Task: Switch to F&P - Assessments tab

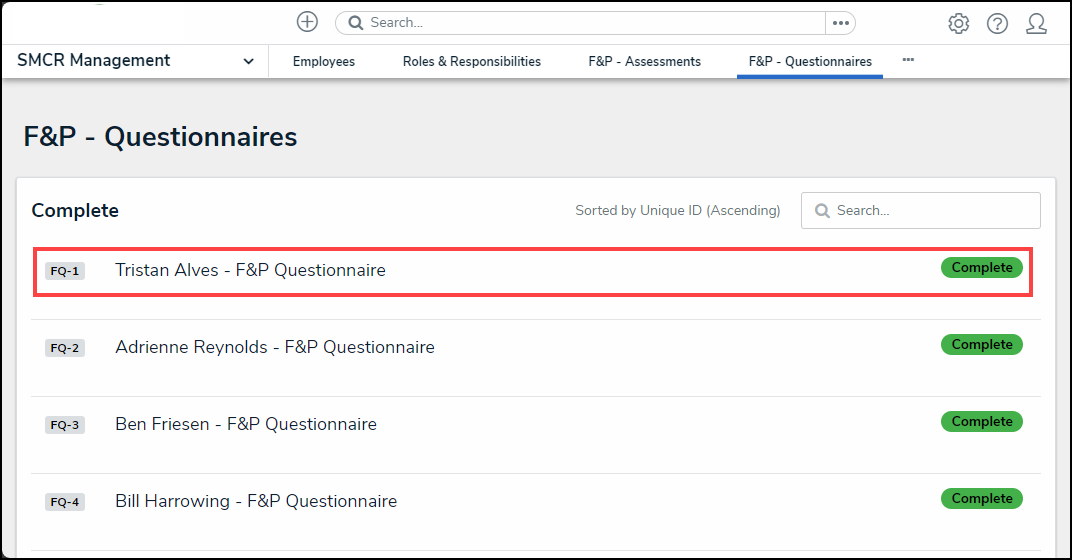Action: [645, 62]
